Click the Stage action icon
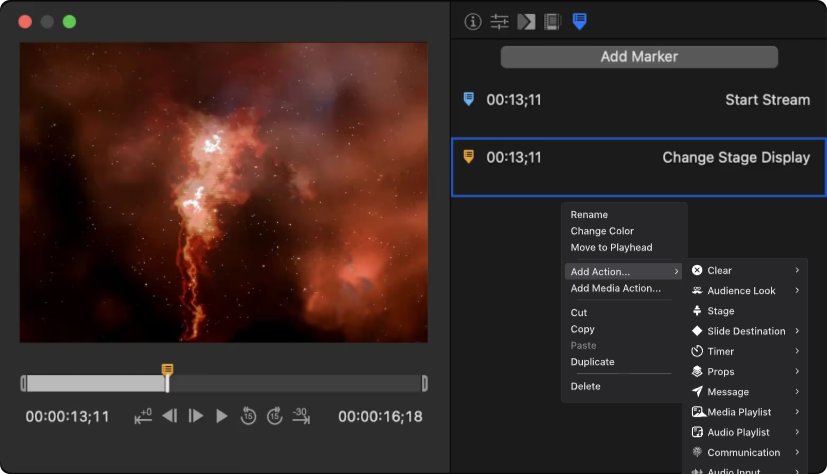This screenshot has height=474, width=827. [697, 311]
